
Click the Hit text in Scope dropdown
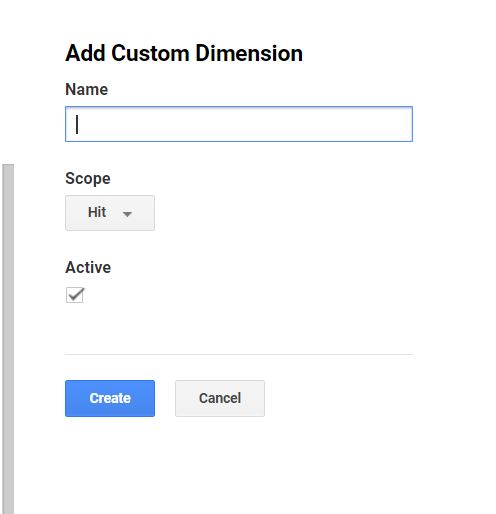[x=97, y=212]
